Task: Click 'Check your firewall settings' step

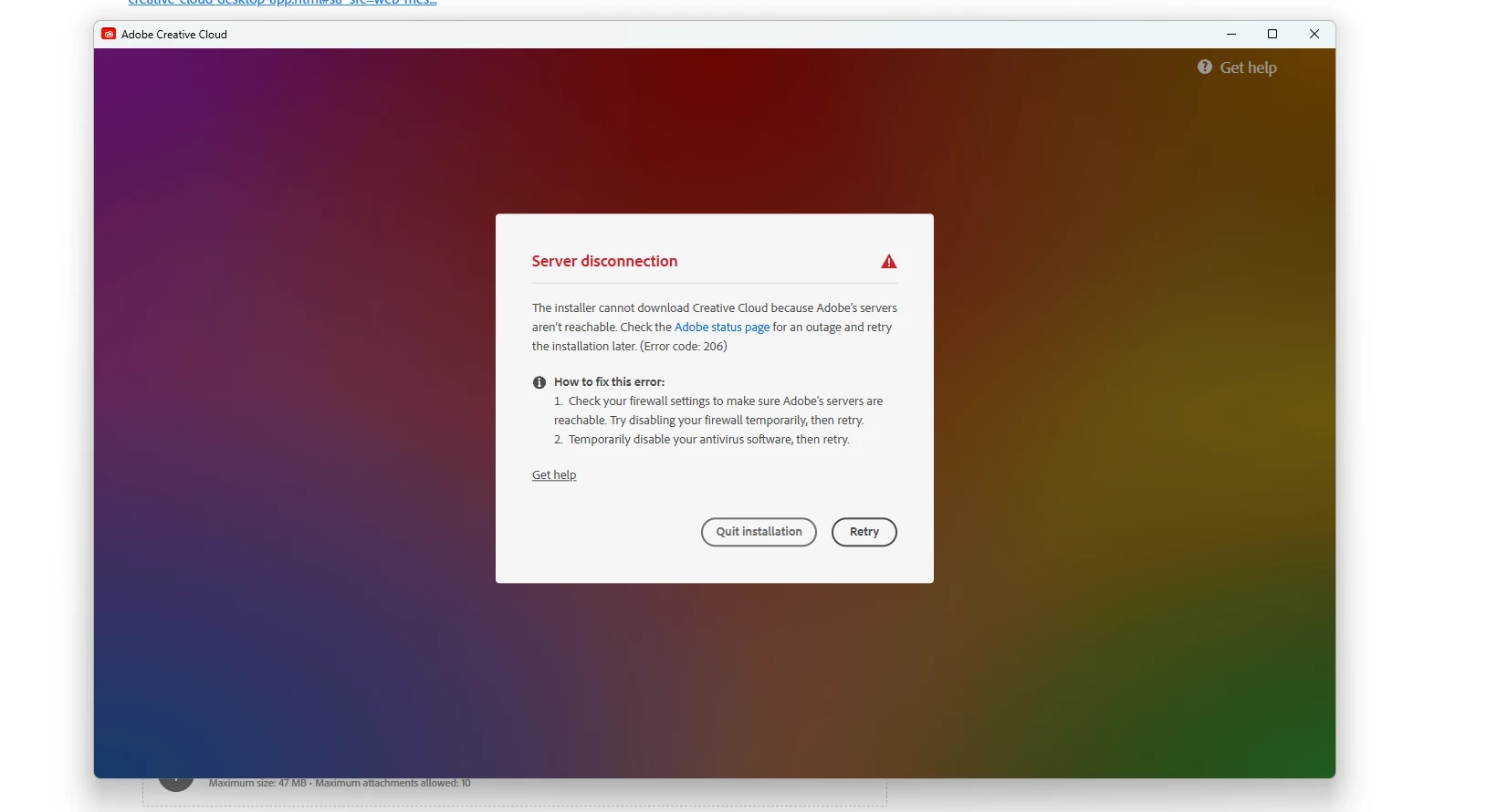Action: pyautogui.click(x=718, y=411)
